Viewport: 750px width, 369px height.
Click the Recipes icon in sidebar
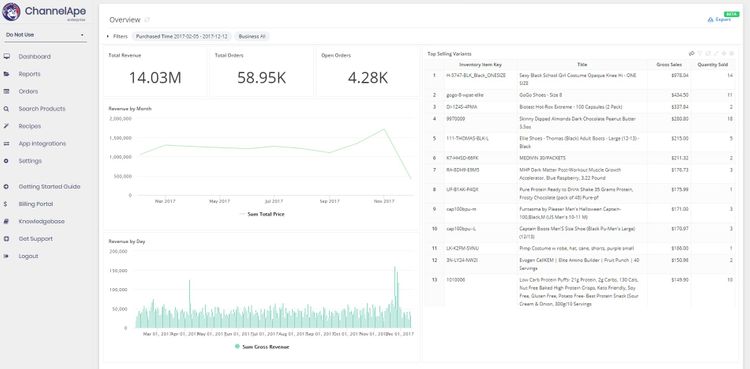[6, 126]
